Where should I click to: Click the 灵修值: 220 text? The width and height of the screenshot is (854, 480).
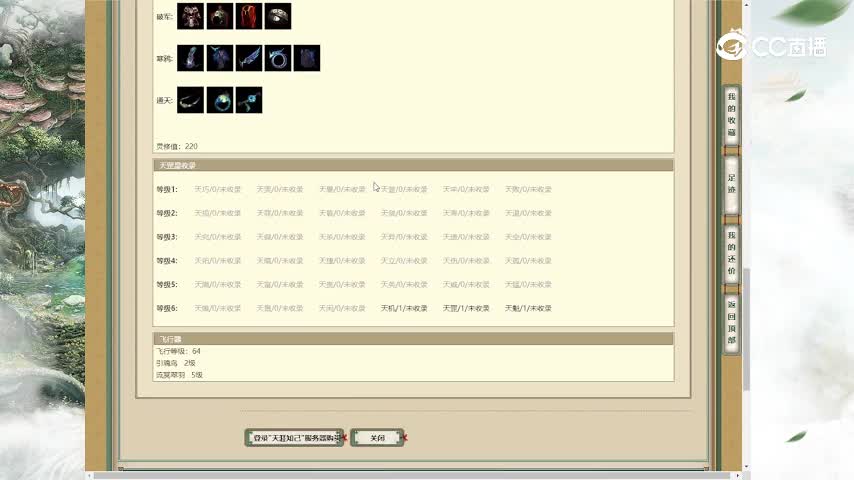click(x=177, y=146)
